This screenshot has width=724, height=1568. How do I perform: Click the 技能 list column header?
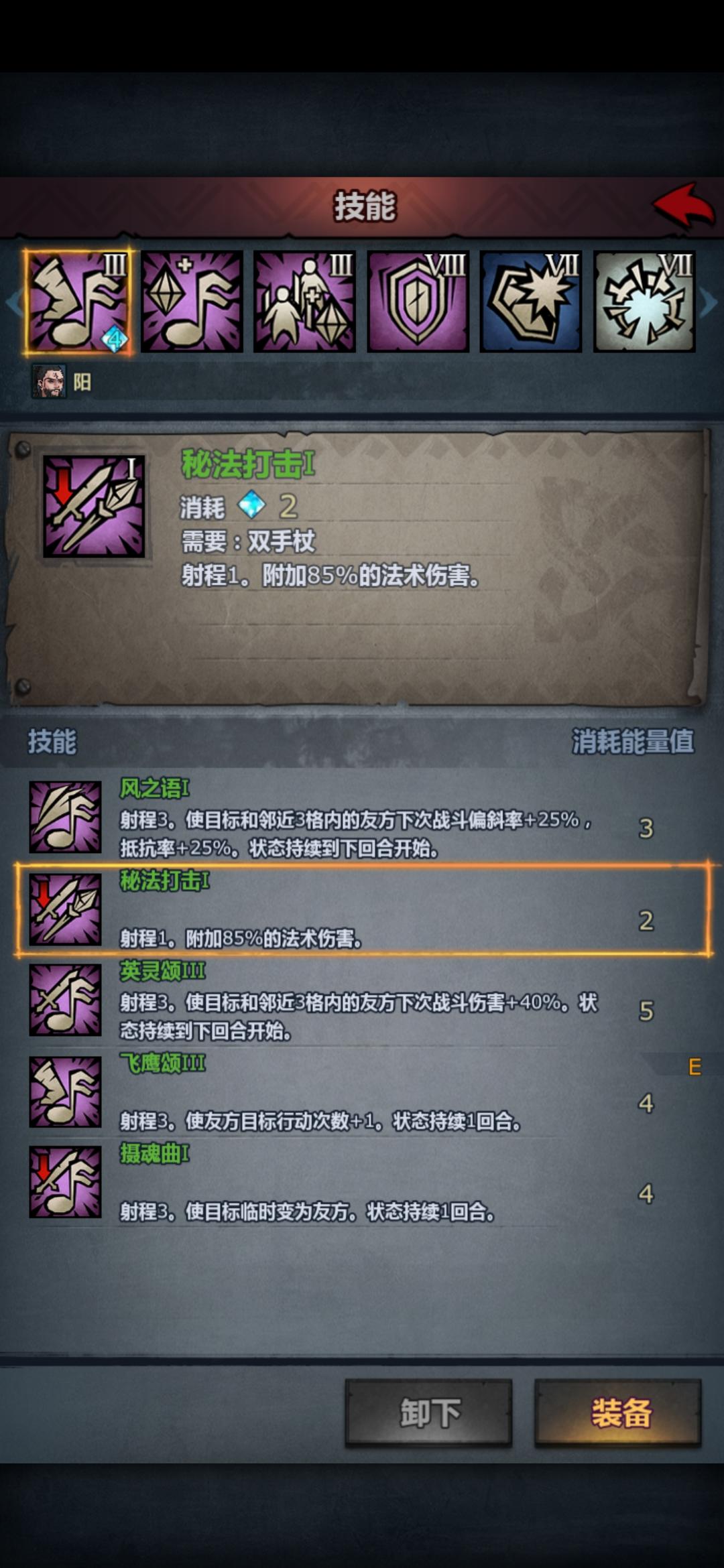[x=52, y=742]
